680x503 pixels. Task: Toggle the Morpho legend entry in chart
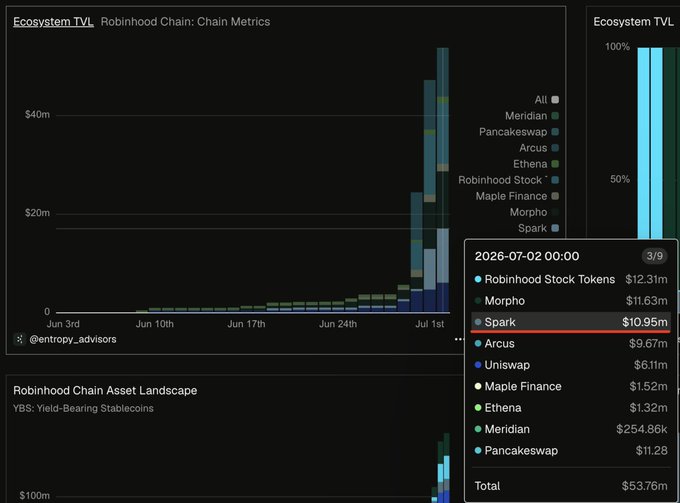(x=534, y=212)
